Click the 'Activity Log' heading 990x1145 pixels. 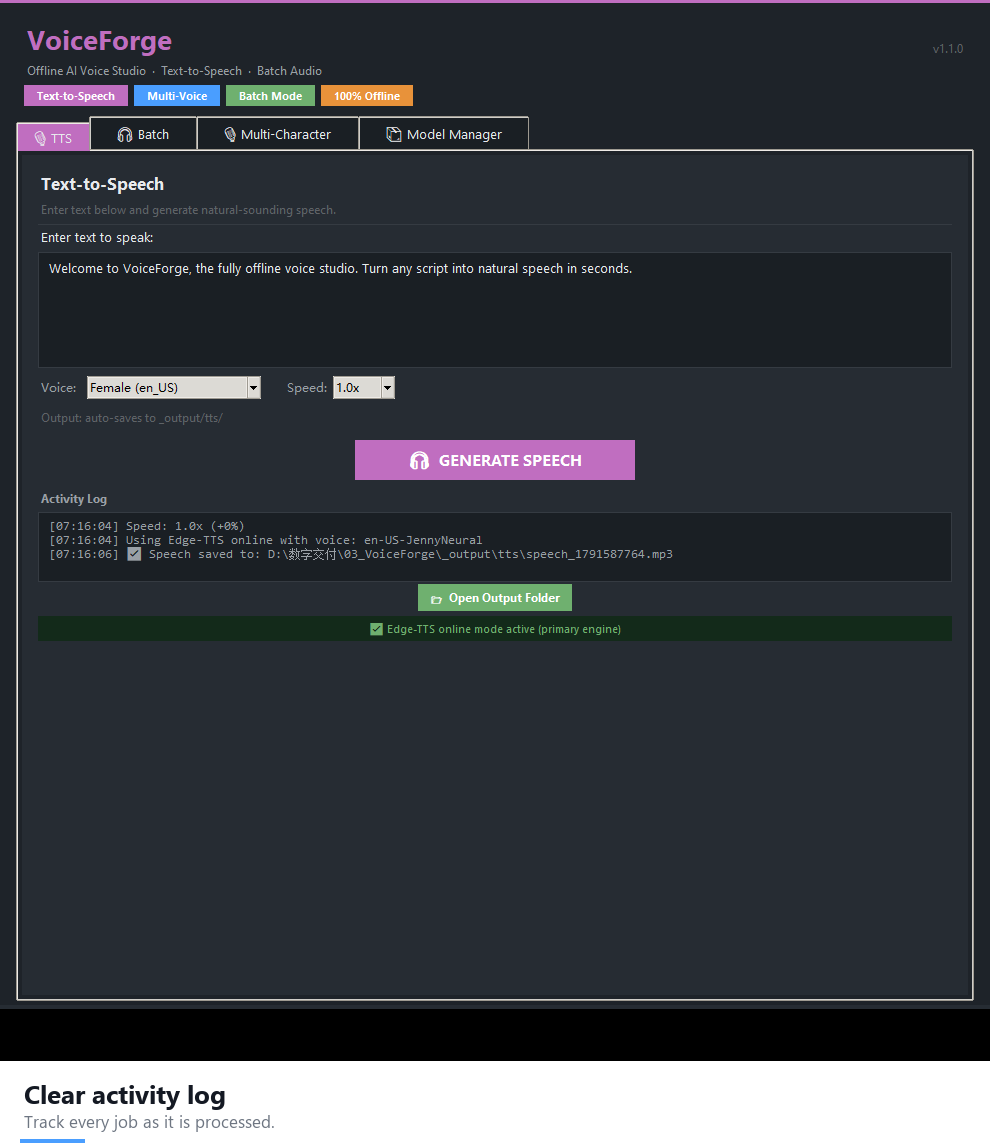click(x=74, y=499)
